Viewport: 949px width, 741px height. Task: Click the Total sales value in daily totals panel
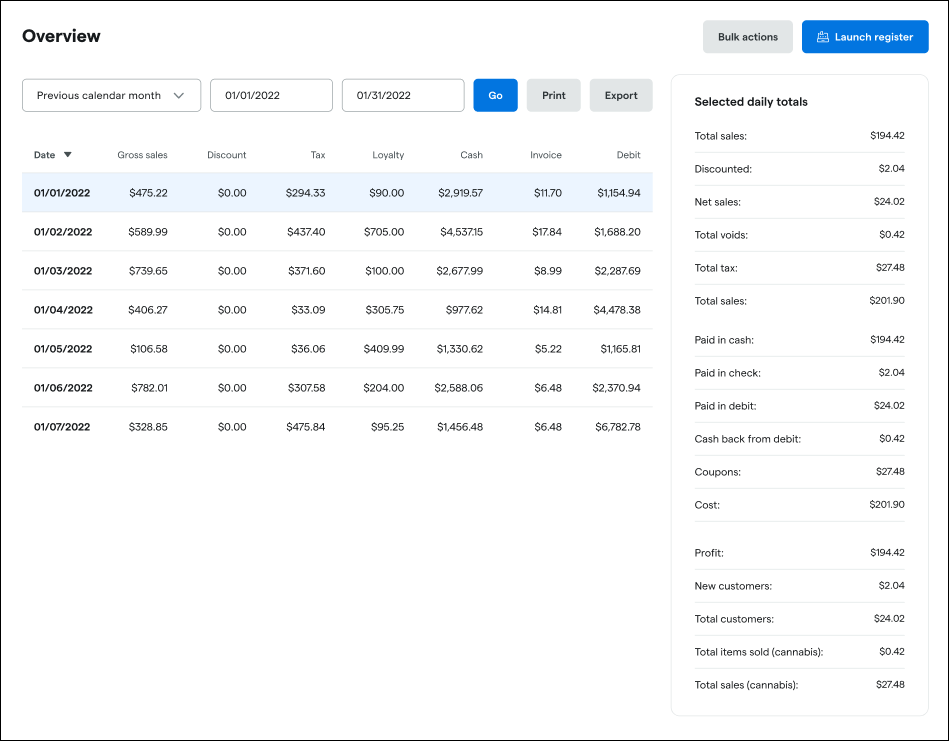(888, 135)
